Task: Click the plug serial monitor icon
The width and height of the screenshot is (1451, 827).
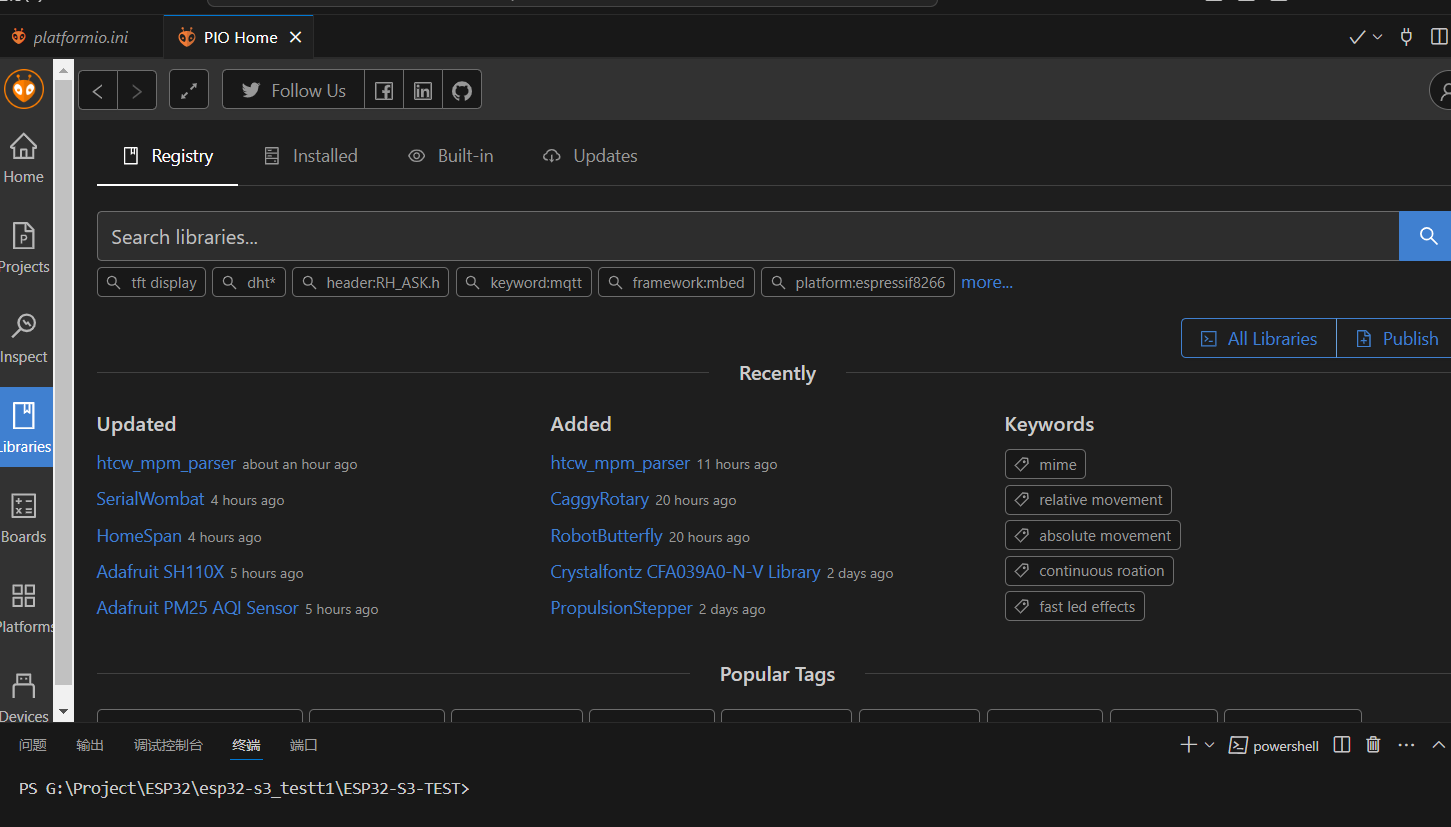Action: pyautogui.click(x=1407, y=37)
